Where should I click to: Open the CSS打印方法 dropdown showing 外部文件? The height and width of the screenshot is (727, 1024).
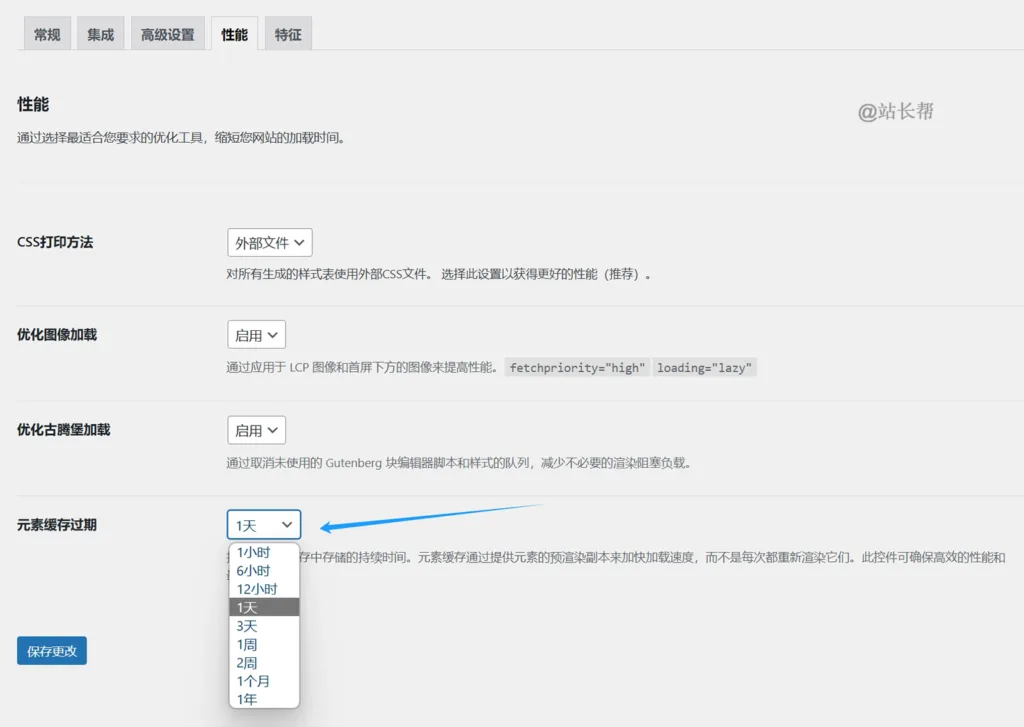(x=270, y=242)
